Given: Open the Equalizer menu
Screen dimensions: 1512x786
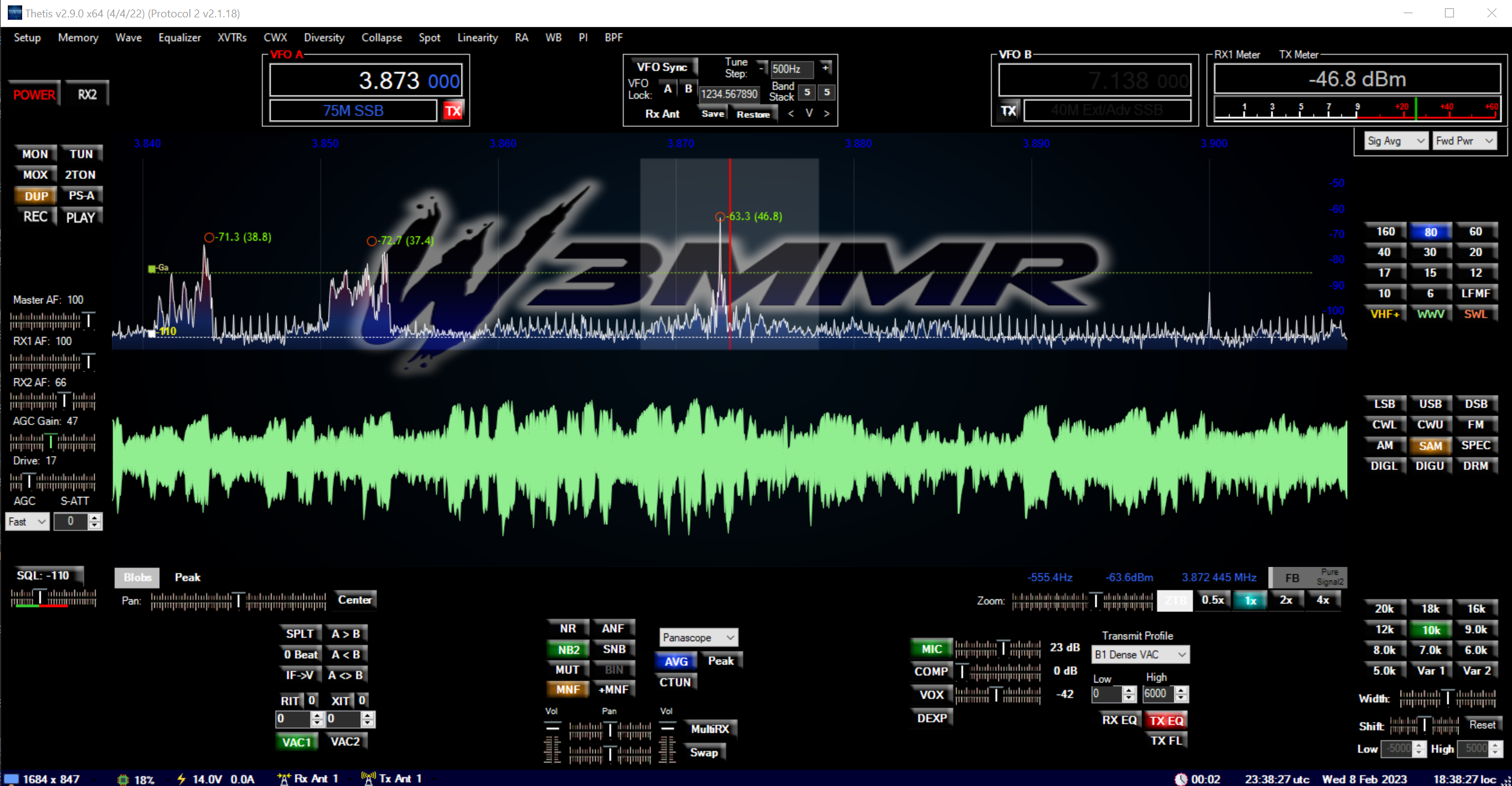Looking at the screenshot, I should (180, 38).
